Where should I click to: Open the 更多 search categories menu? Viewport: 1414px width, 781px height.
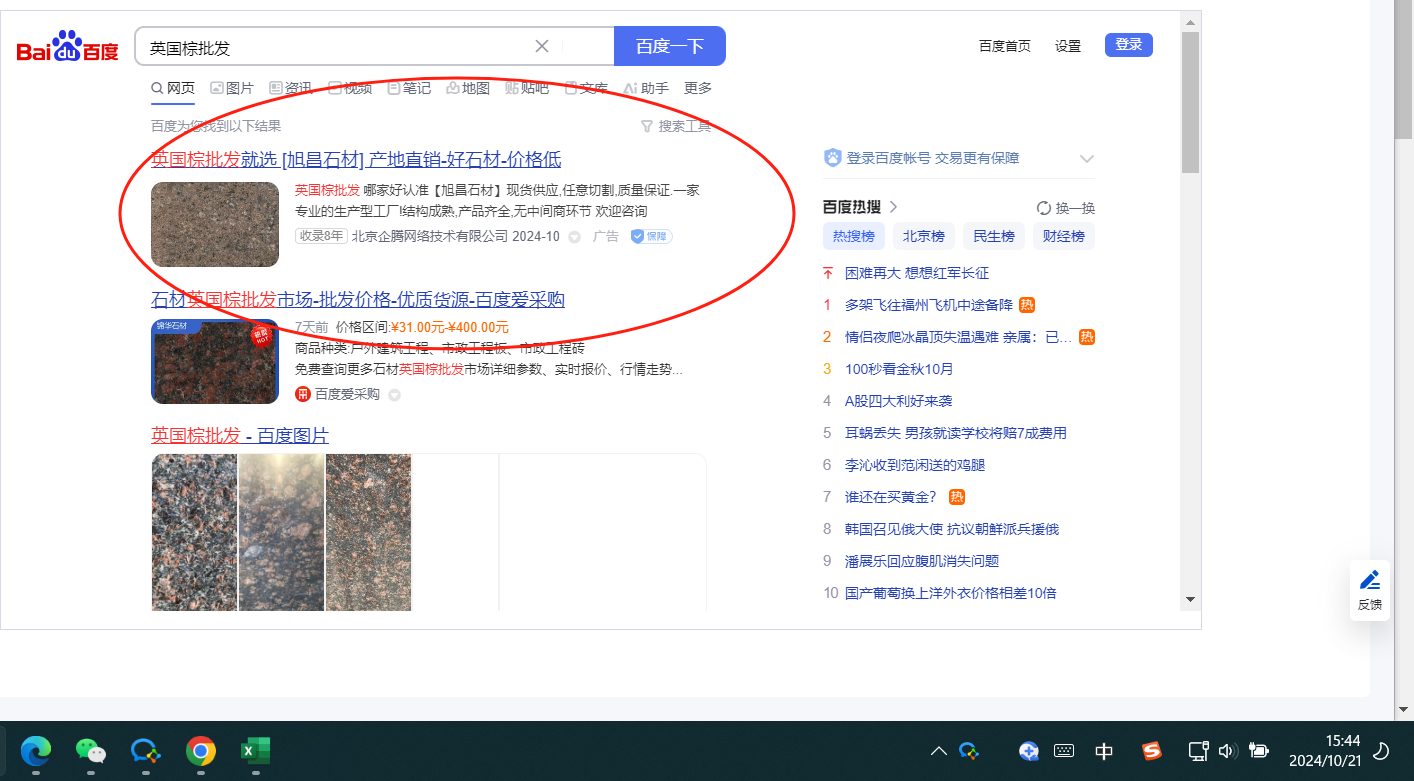coord(698,88)
